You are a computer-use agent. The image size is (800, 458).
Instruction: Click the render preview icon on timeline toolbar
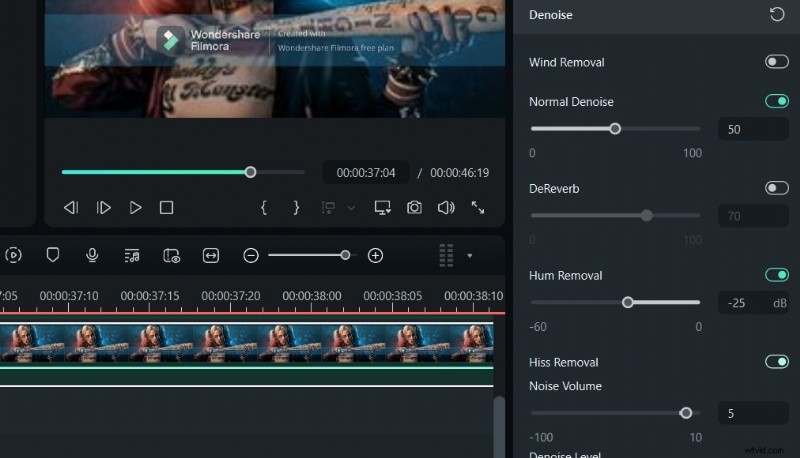point(13,255)
